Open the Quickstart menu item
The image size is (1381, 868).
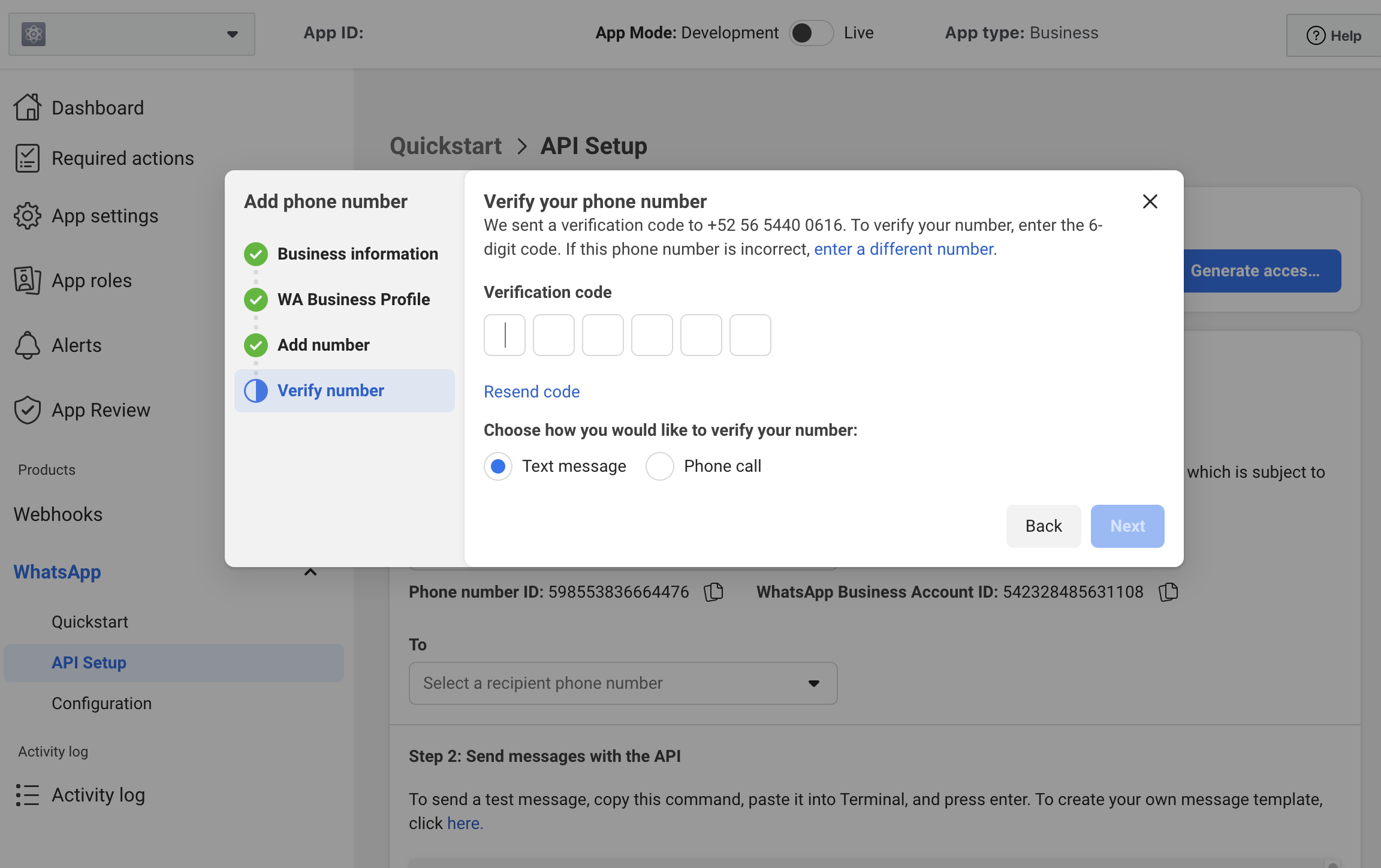[90, 621]
